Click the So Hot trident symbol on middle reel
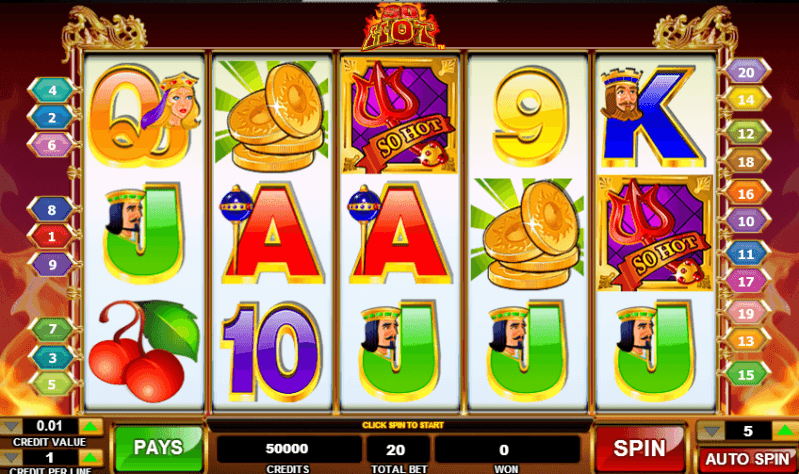This screenshot has width=799, height=474. coord(400,116)
